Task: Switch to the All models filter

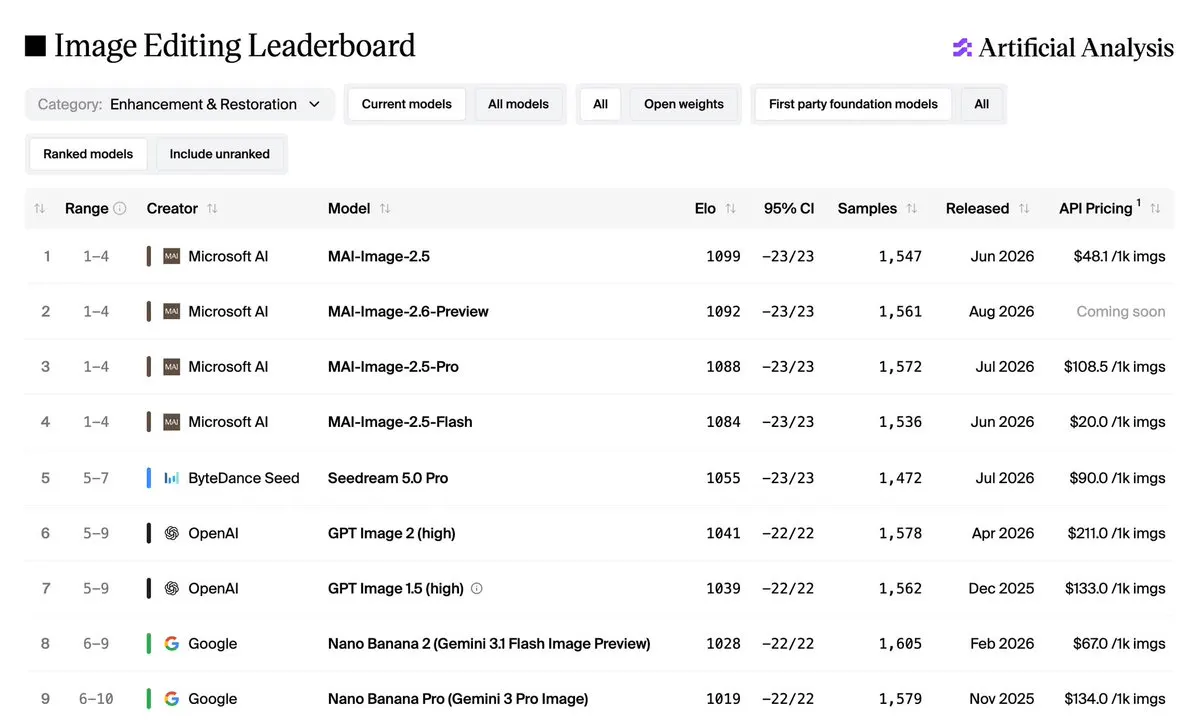Action: coord(518,104)
